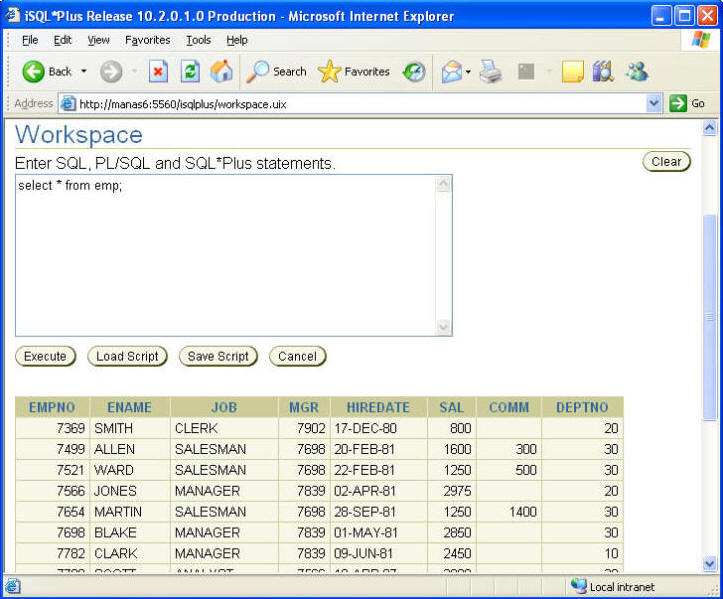Click the JOB column header
Screen dimensions: 723x599
pyautogui.click(x=224, y=407)
